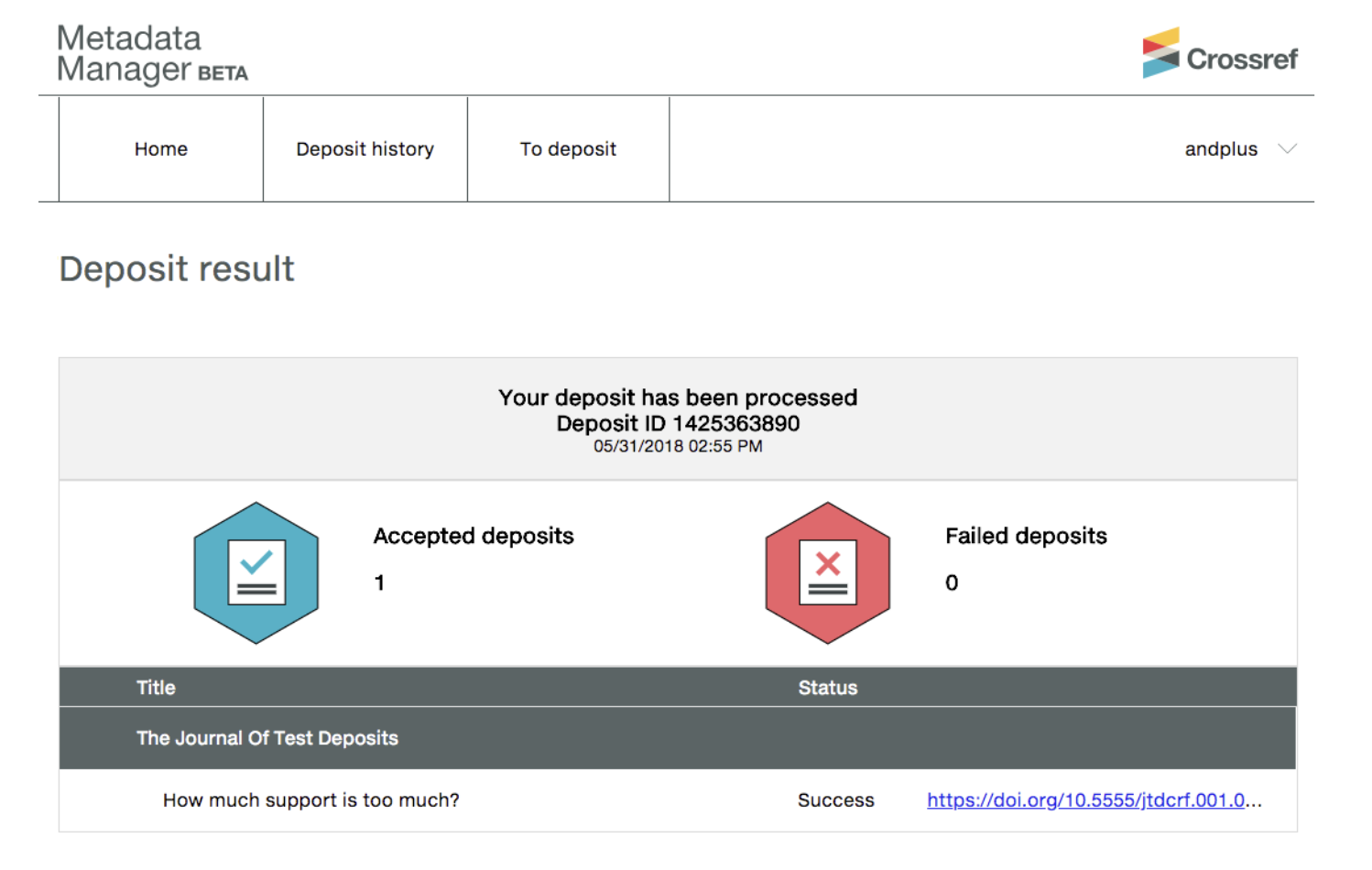This screenshot has height=870, width=1372.
Task: Open the andplus account dropdown
Action: pos(1221,148)
